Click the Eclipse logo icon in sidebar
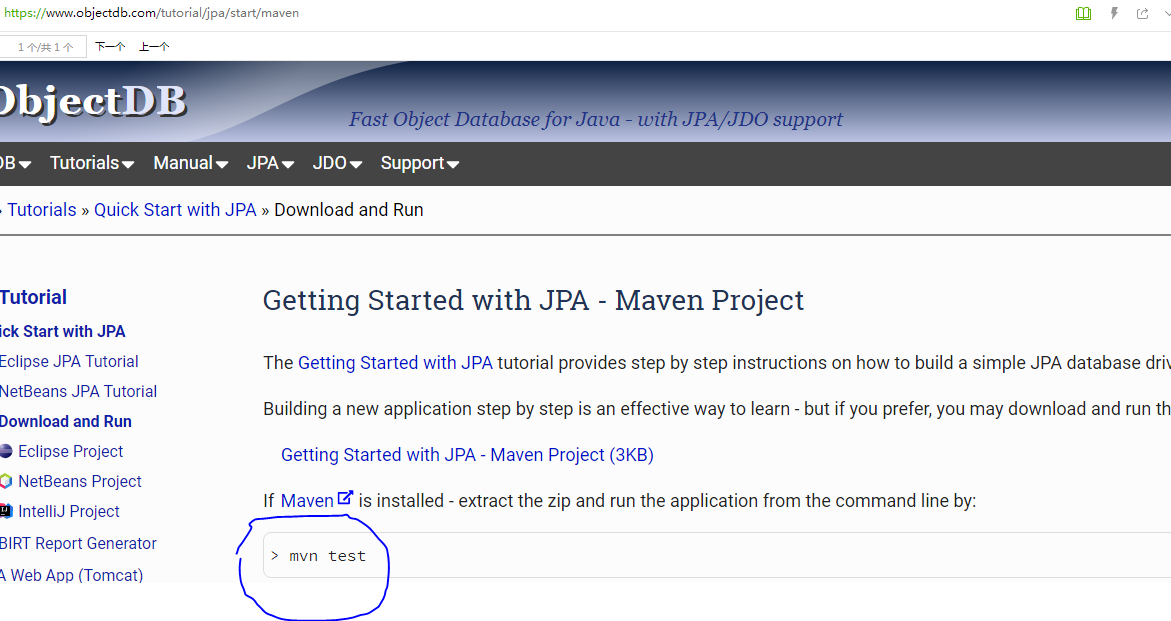The image size is (1171, 621). (6, 451)
